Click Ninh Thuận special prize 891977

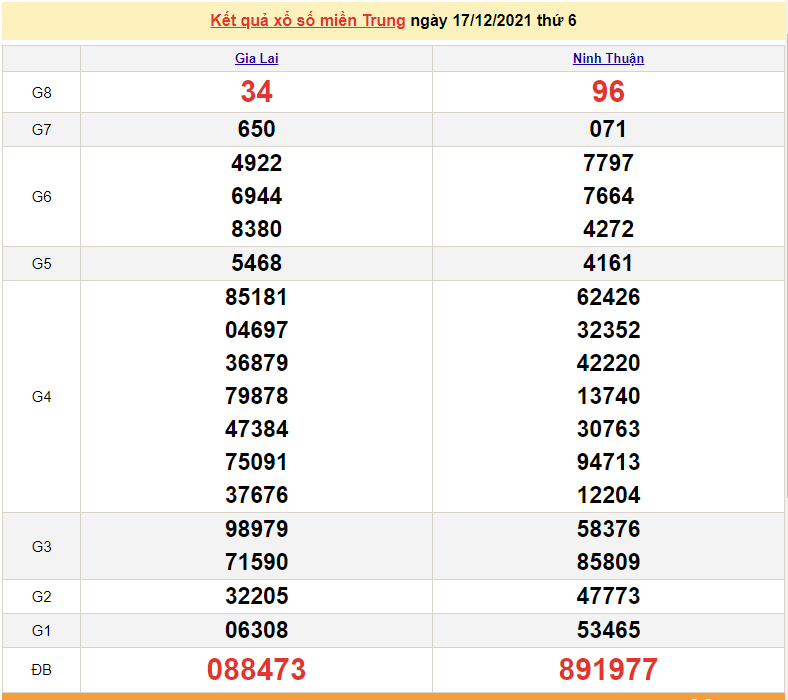tap(608, 669)
